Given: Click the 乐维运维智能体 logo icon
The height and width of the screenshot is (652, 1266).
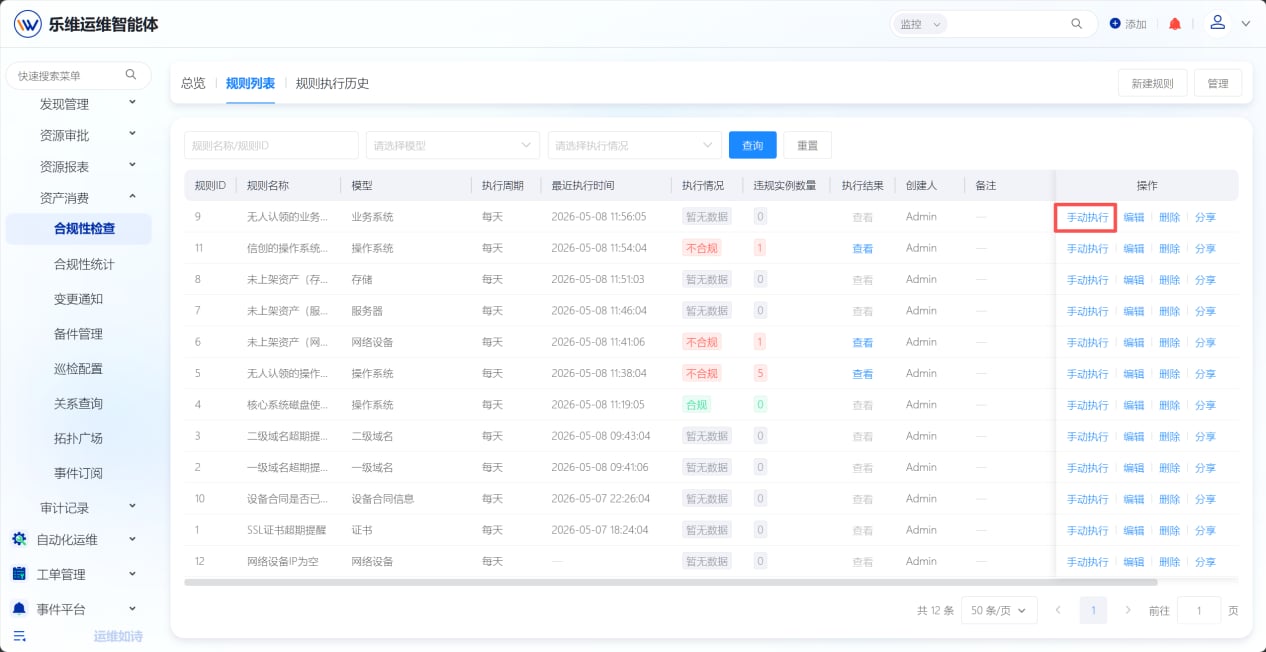Looking at the screenshot, I should (27, 24).
